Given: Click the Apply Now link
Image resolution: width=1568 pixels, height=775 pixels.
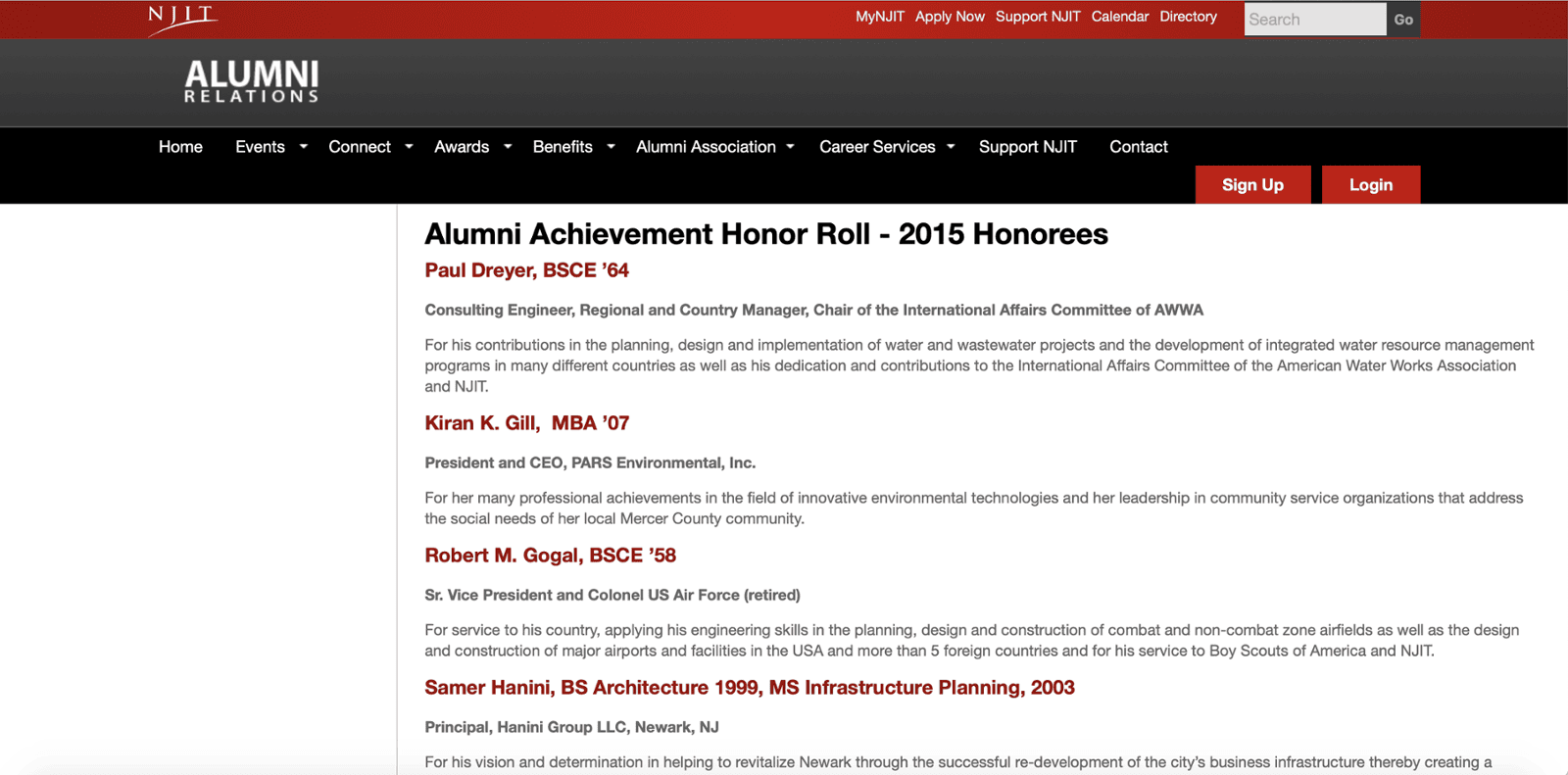Looking at the screenshot, I should click(x=950, y=17).
